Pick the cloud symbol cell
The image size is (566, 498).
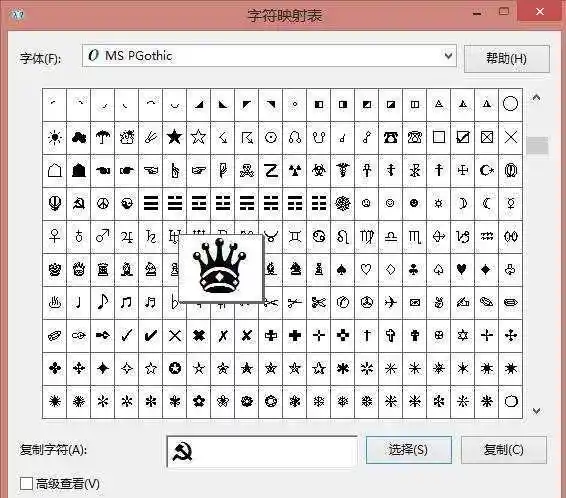[79, 137]
